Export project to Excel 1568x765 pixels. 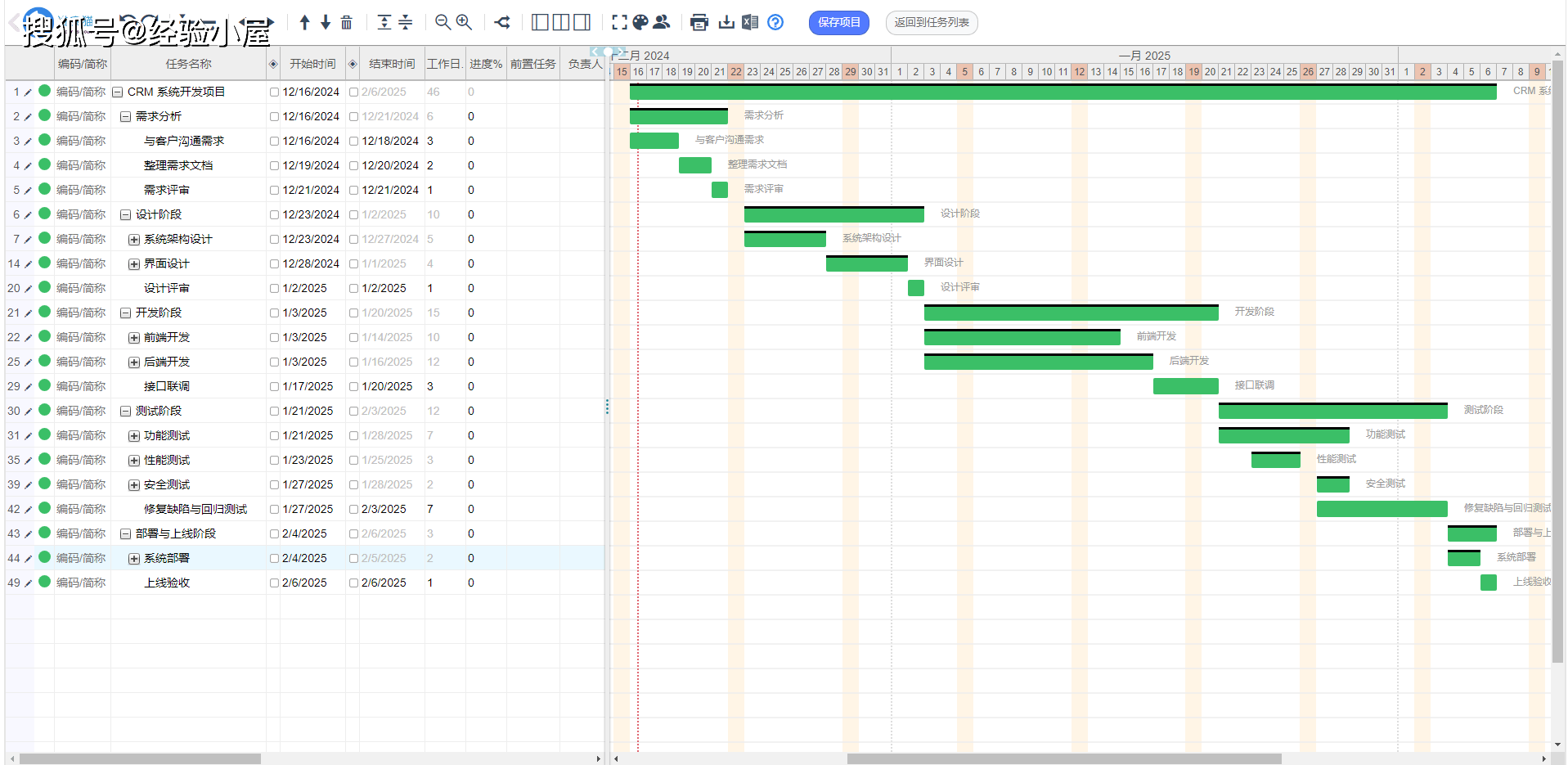tap(750, 22)
